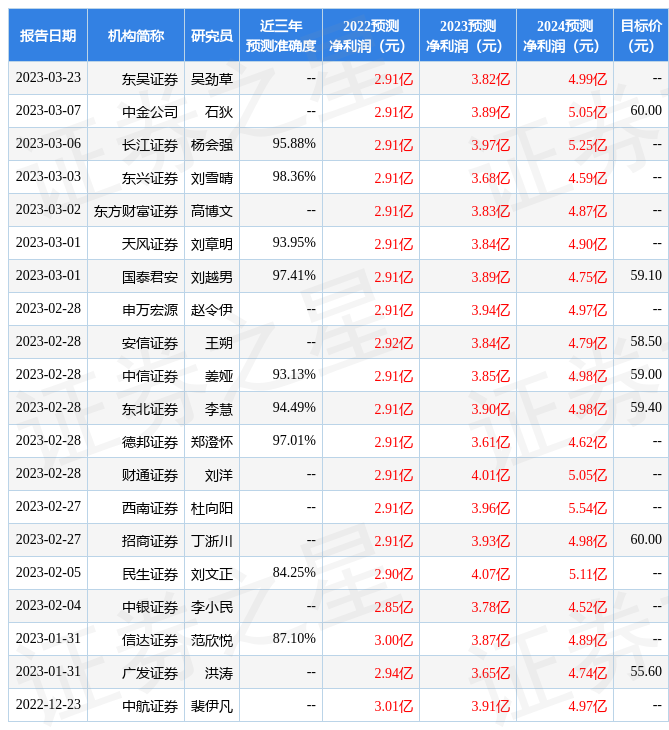
Task: Click the 58.50 target price
Action: [646, 341]
